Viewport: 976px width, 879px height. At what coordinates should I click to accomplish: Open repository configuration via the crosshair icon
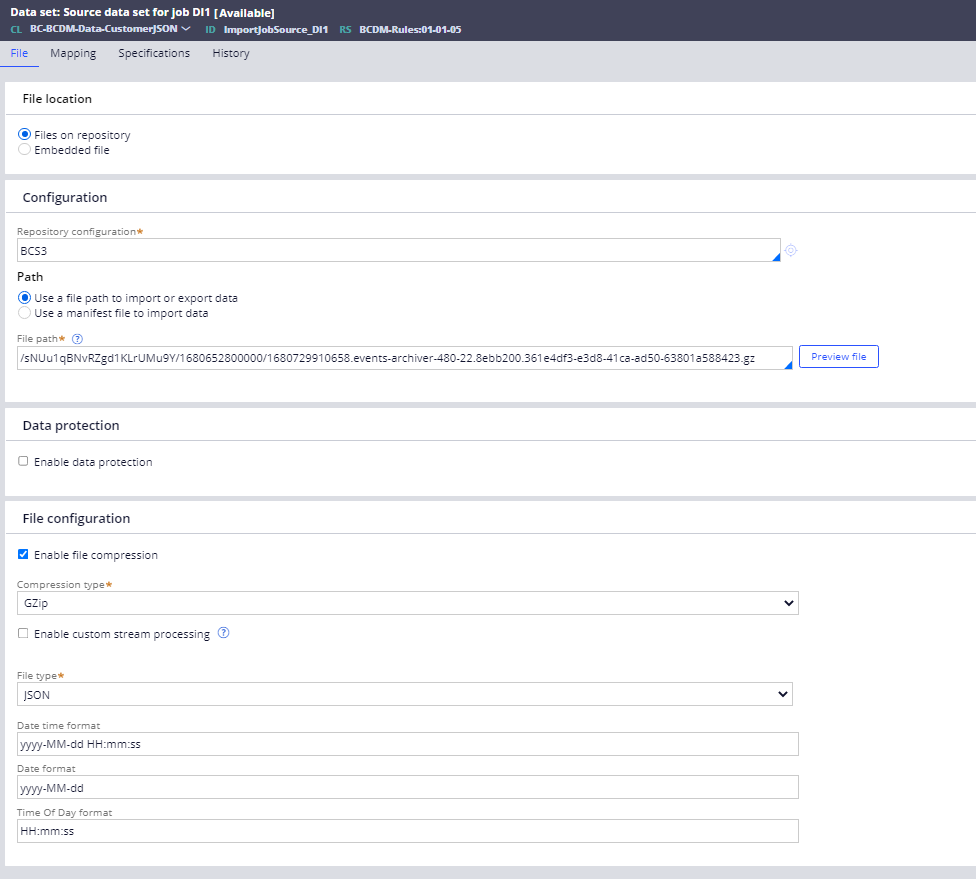tap(791, 250)
